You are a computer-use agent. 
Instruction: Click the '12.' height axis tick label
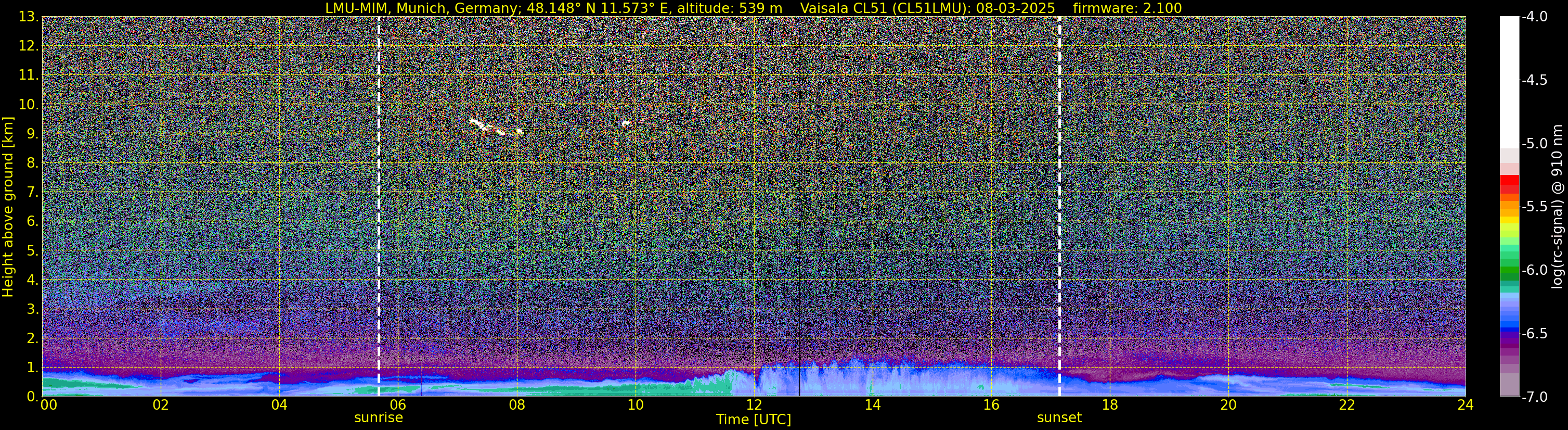click(29, 46)
